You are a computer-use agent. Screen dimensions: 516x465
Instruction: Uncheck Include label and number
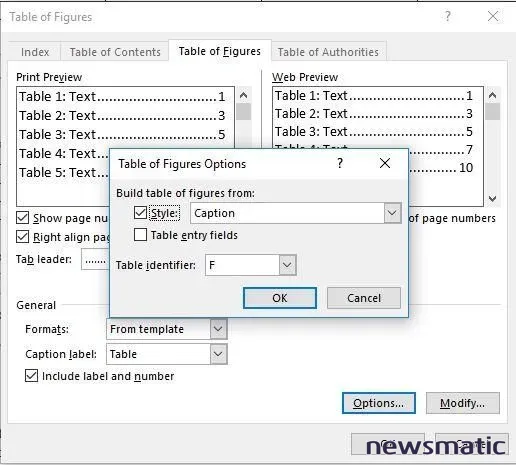(31, 376)
